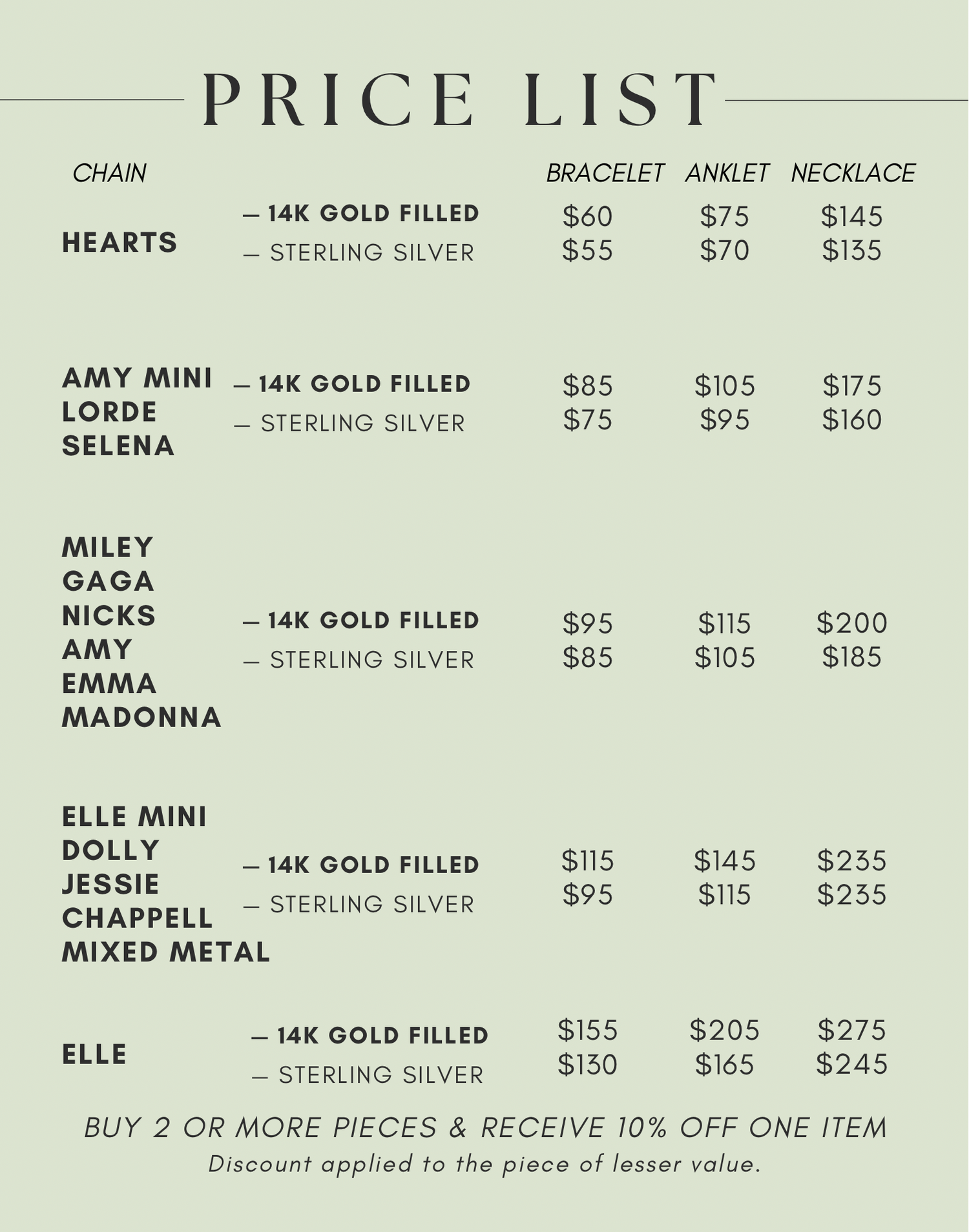This screenshot has width=969, height=1232.
Task: Select the $205 Elle anklet price
Action: tap(724, 1030)
